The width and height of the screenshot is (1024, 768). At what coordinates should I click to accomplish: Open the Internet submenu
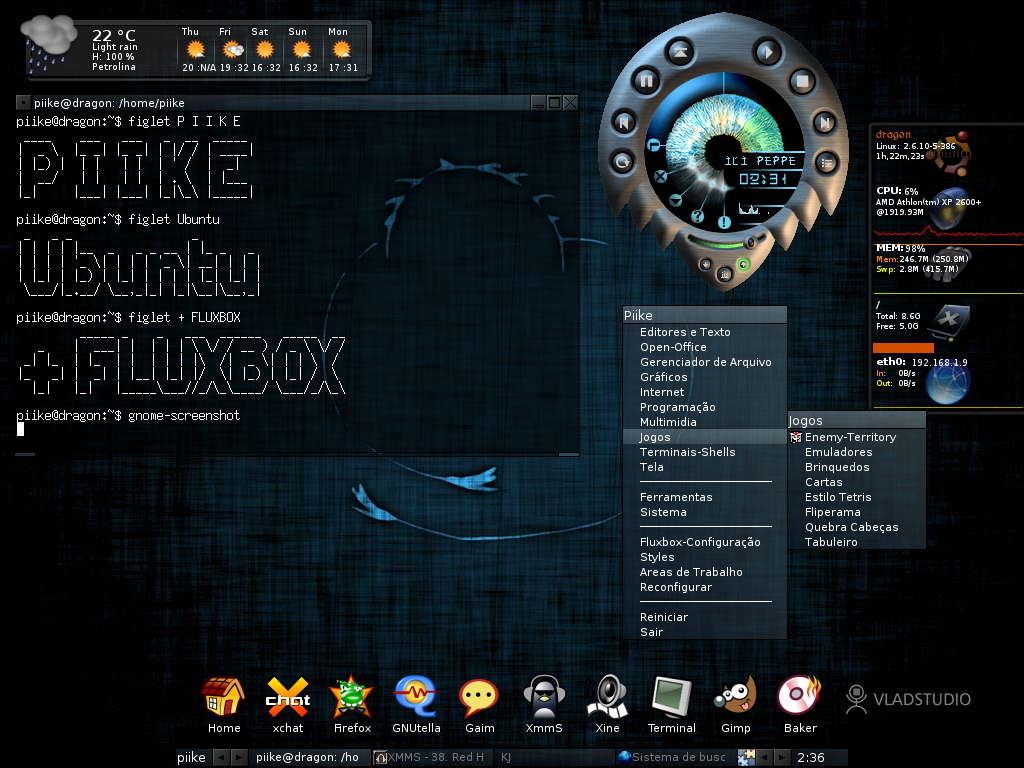tap(705, 392)
